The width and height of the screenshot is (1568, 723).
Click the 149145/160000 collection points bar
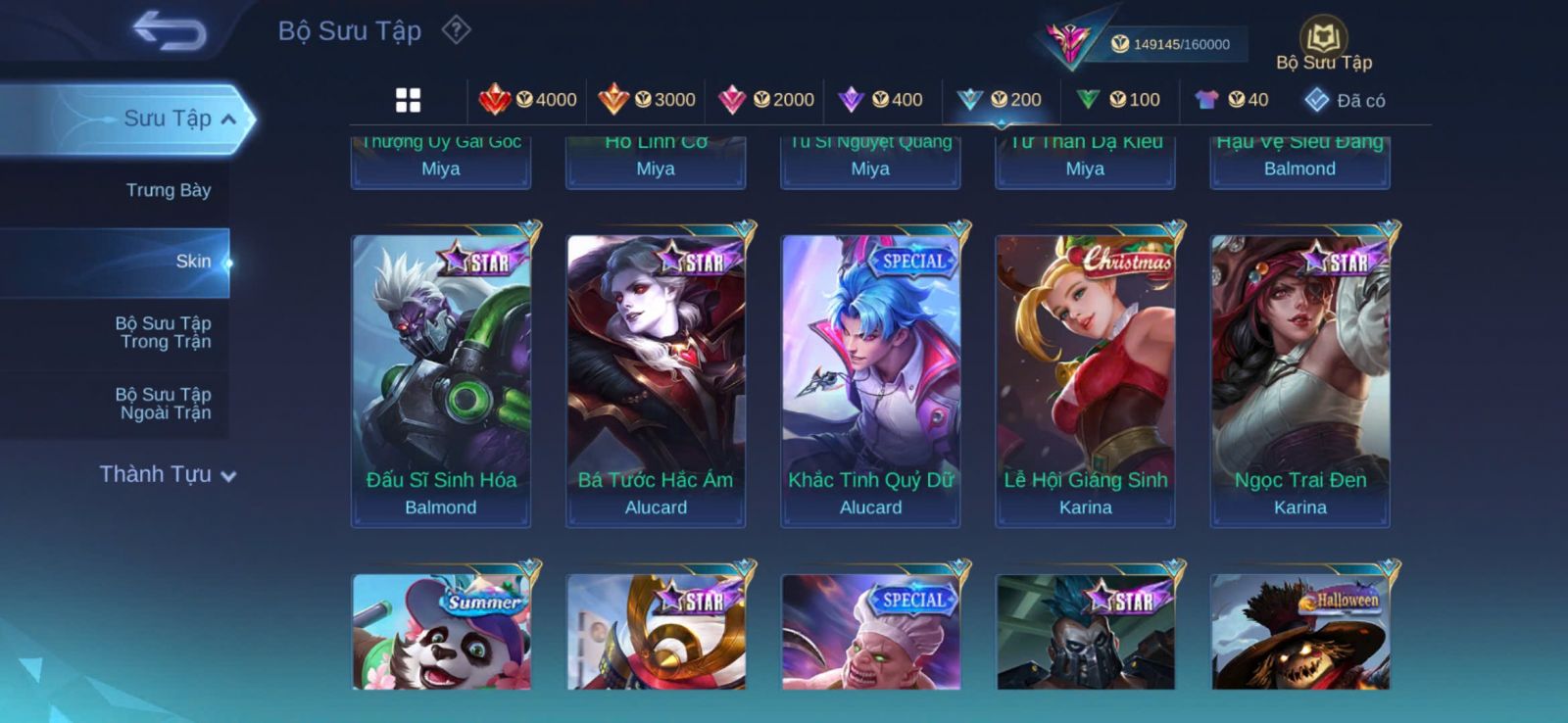(1171, 44)
